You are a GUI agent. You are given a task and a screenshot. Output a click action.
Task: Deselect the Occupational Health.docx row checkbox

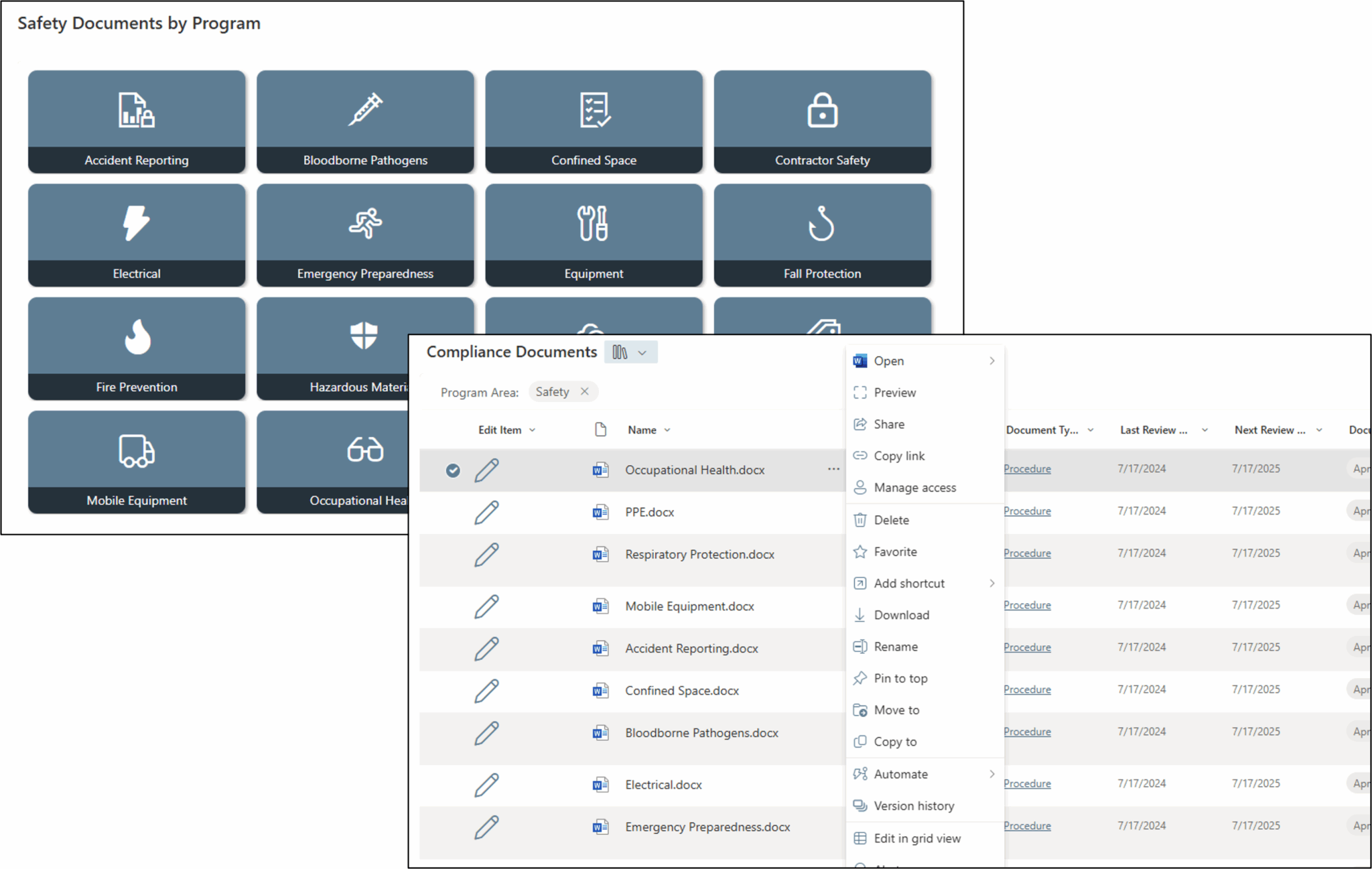[x=454, y=470]
